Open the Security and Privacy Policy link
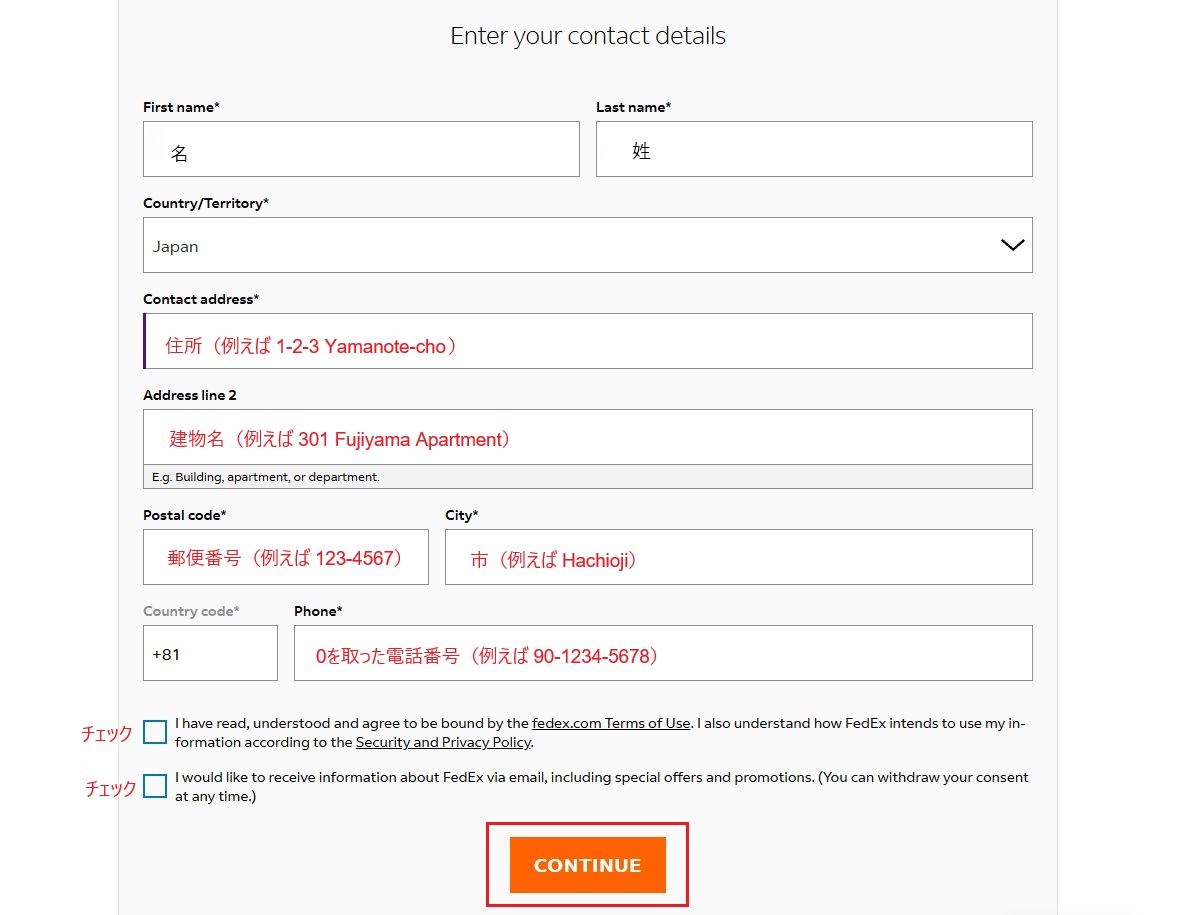Screen dimensions: 1179x915 click(443, 742)
